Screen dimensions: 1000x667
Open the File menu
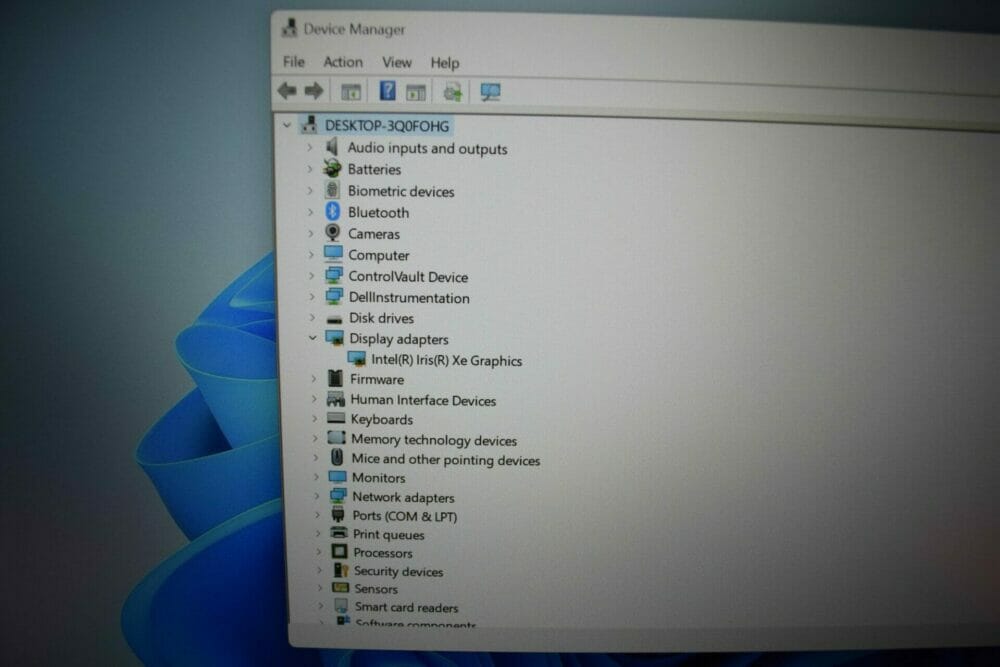(293, 62)
